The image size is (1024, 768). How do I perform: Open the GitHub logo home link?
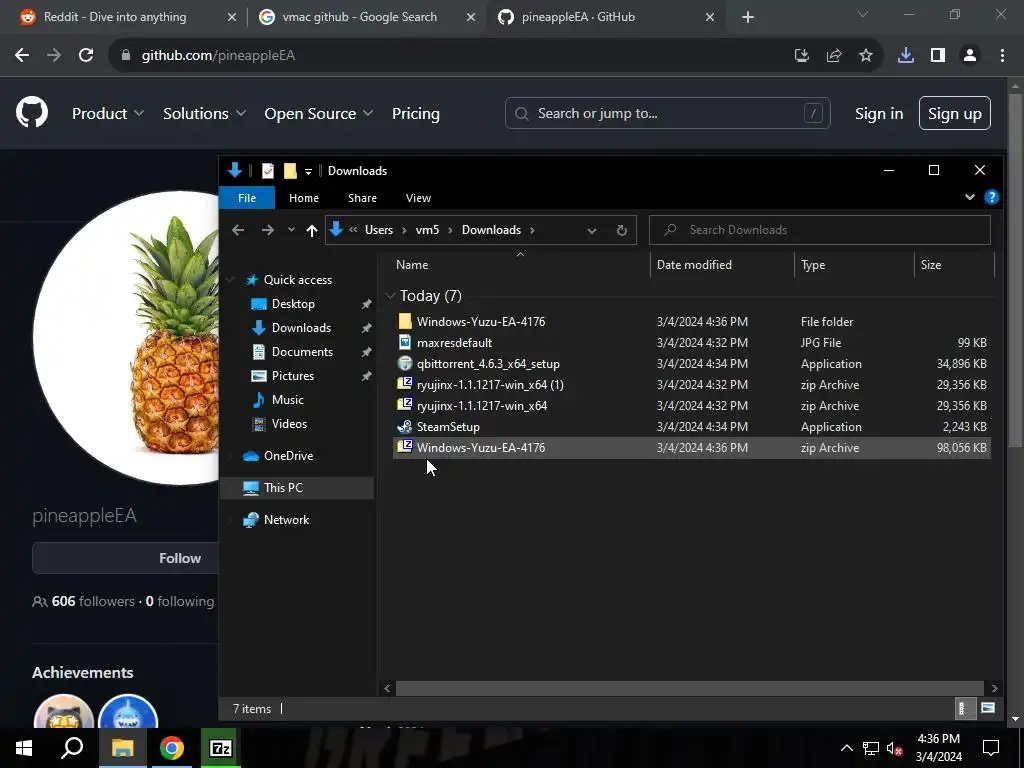32,112
